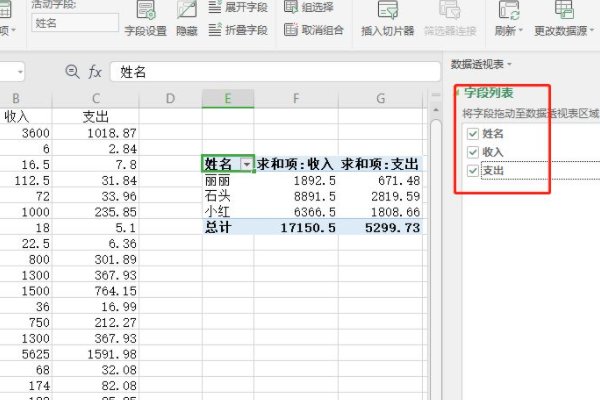The image size is (600, 400).
Task: Click cell with value 3600
Action: (x=26, y=133)
